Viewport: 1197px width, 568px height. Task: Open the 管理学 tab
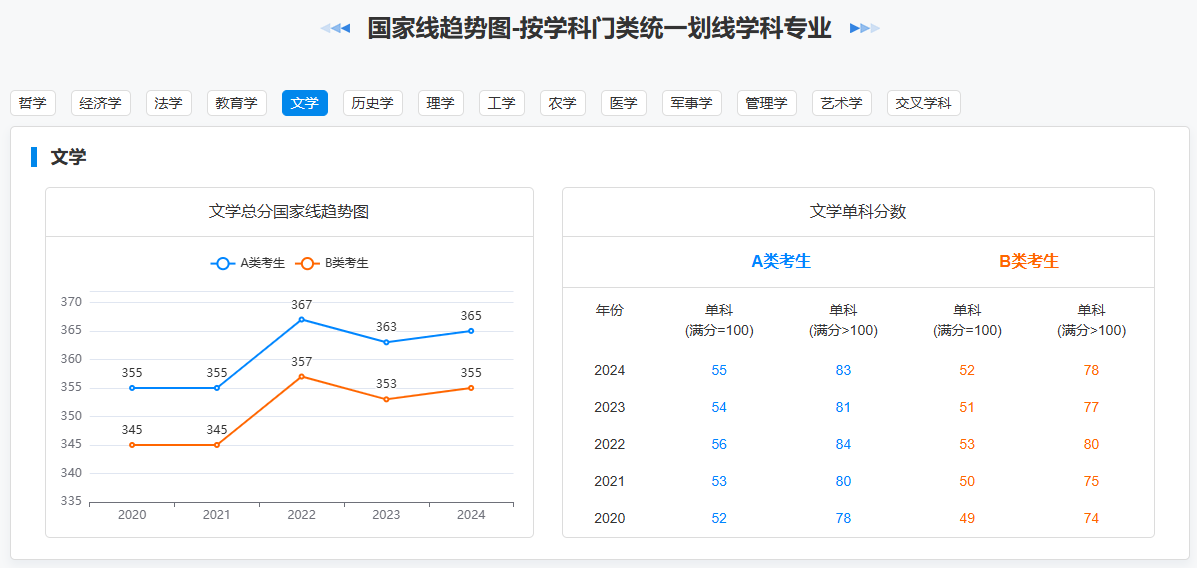[x=767, y=103]
